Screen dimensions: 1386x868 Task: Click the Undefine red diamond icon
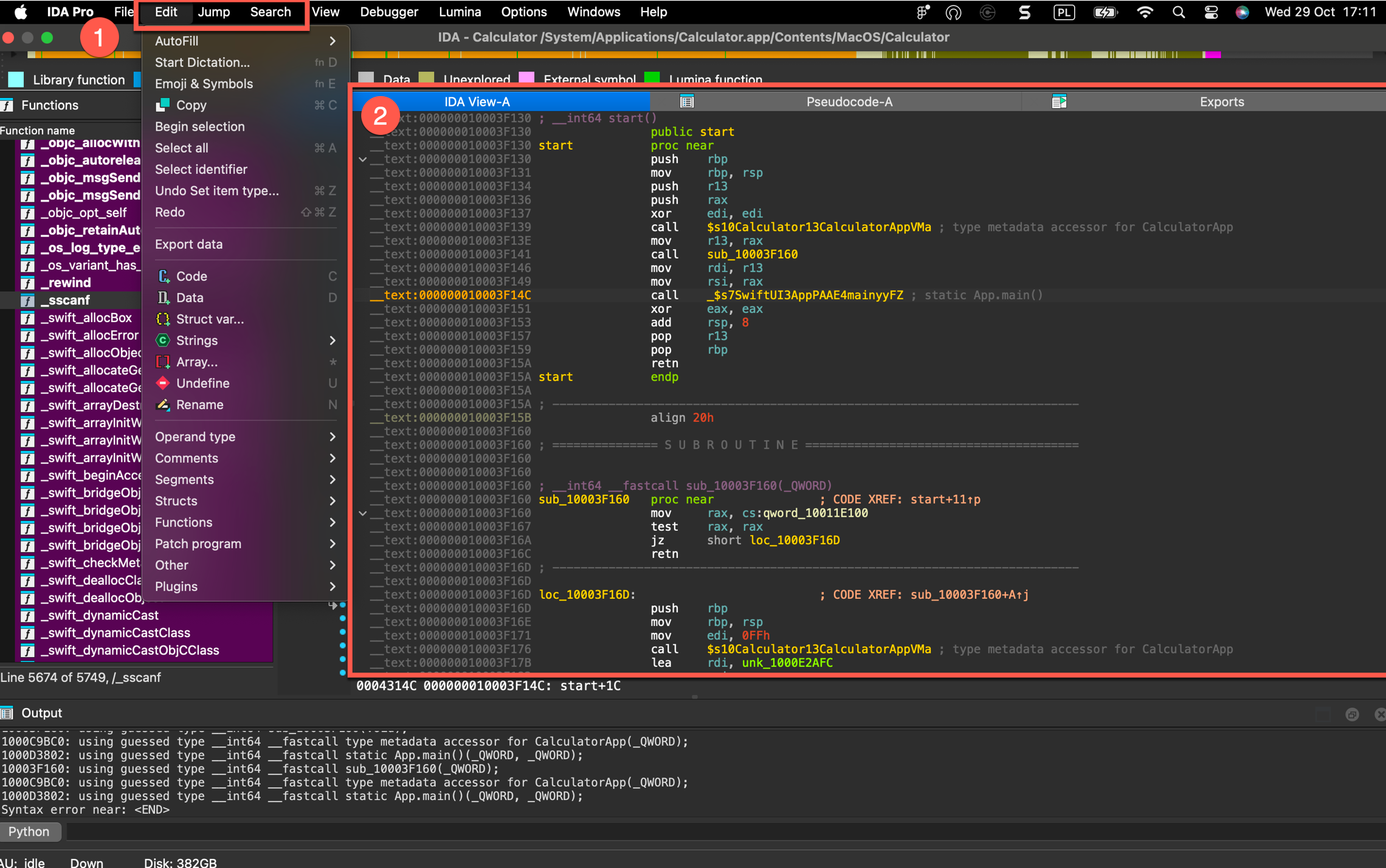[163, 383]
